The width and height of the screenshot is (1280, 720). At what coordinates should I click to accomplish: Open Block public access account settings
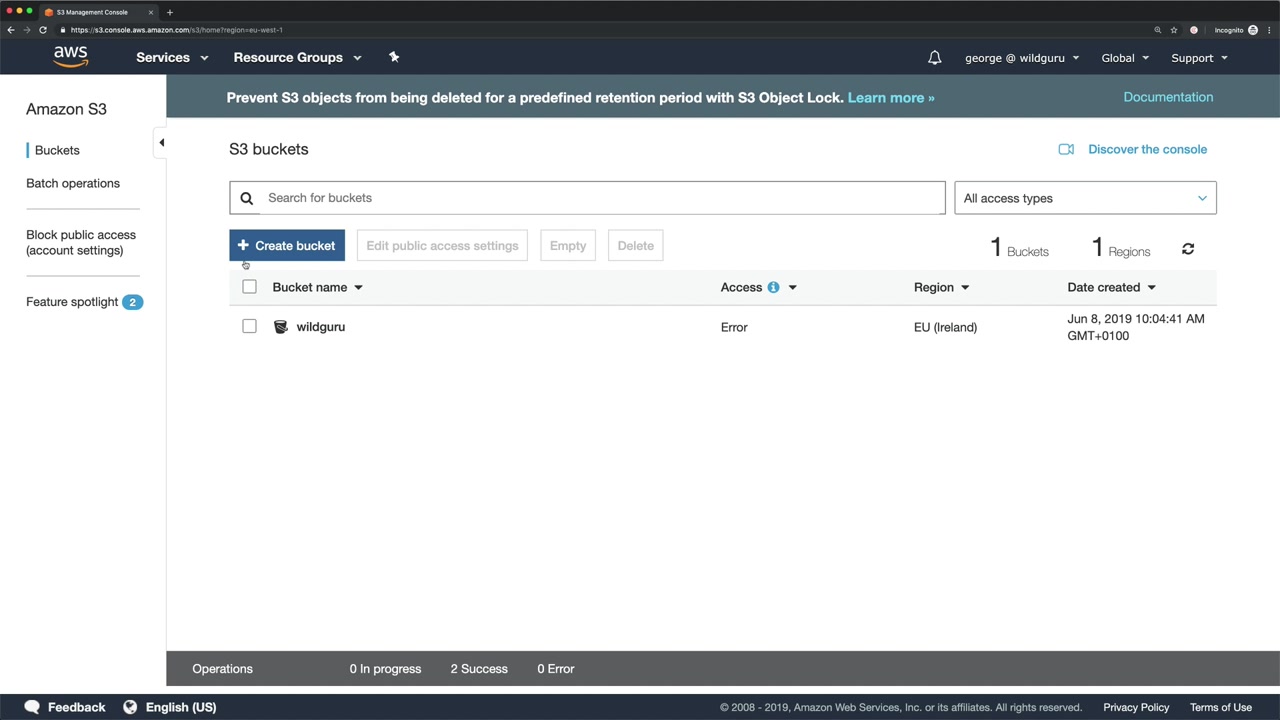click(x=81, y=243)
